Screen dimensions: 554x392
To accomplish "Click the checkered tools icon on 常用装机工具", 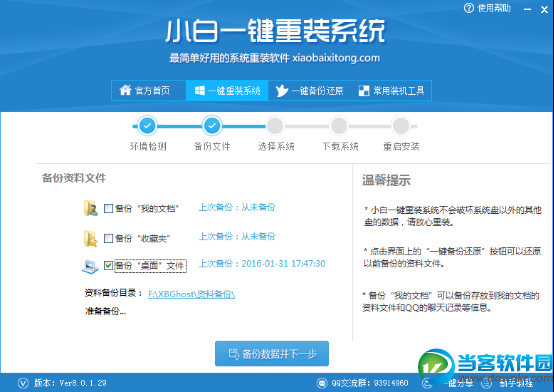I will click(364, 91).
